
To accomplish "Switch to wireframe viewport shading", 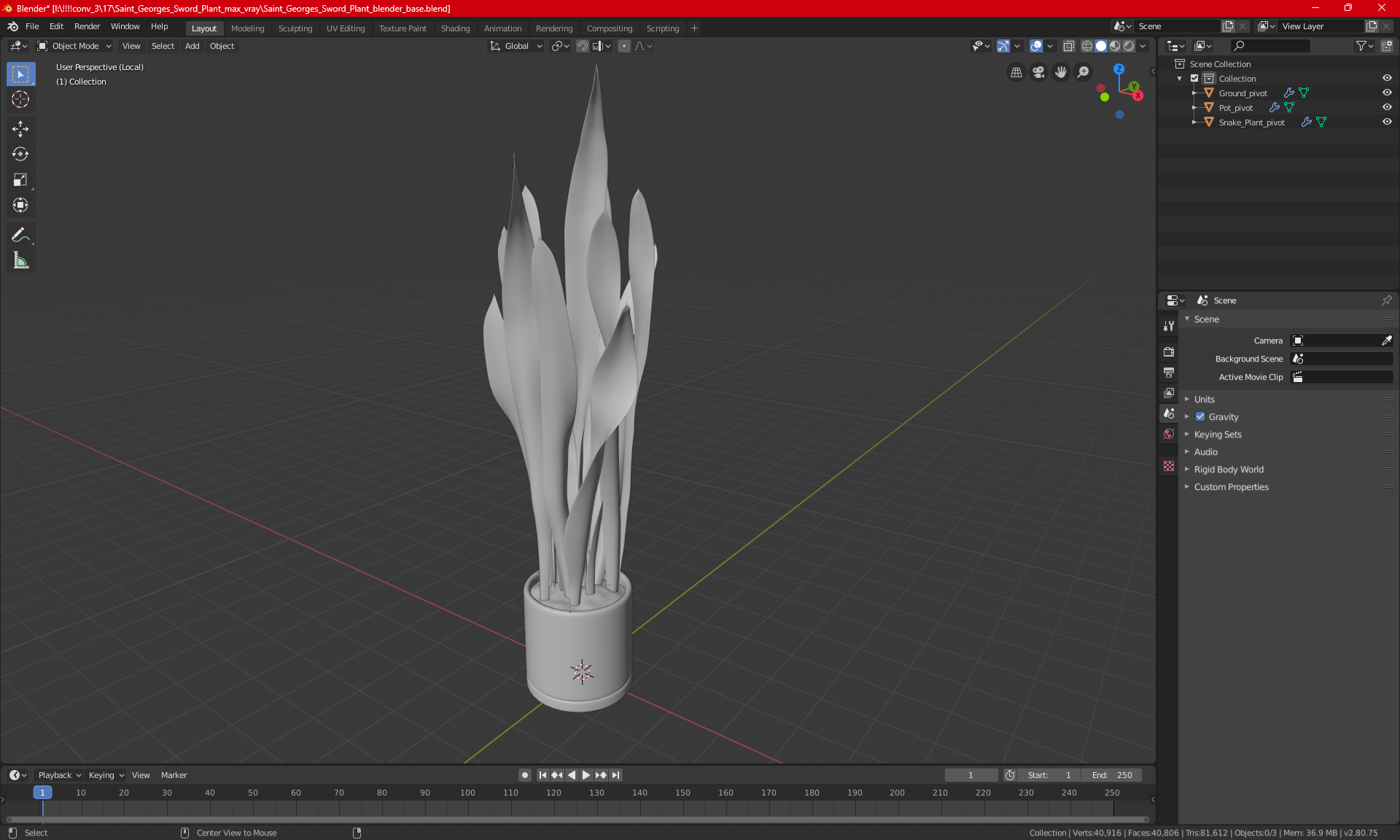I will click(x=1086, y=46).
